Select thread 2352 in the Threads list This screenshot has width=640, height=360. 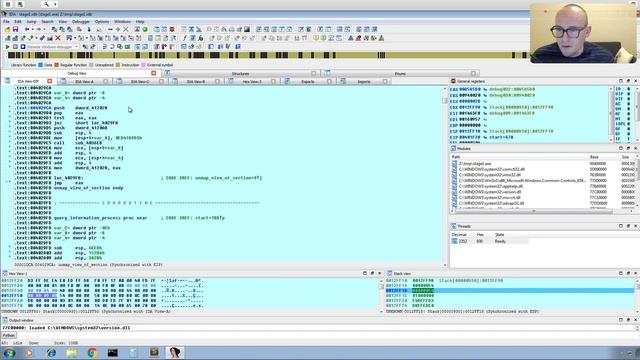tap(489, 241)
